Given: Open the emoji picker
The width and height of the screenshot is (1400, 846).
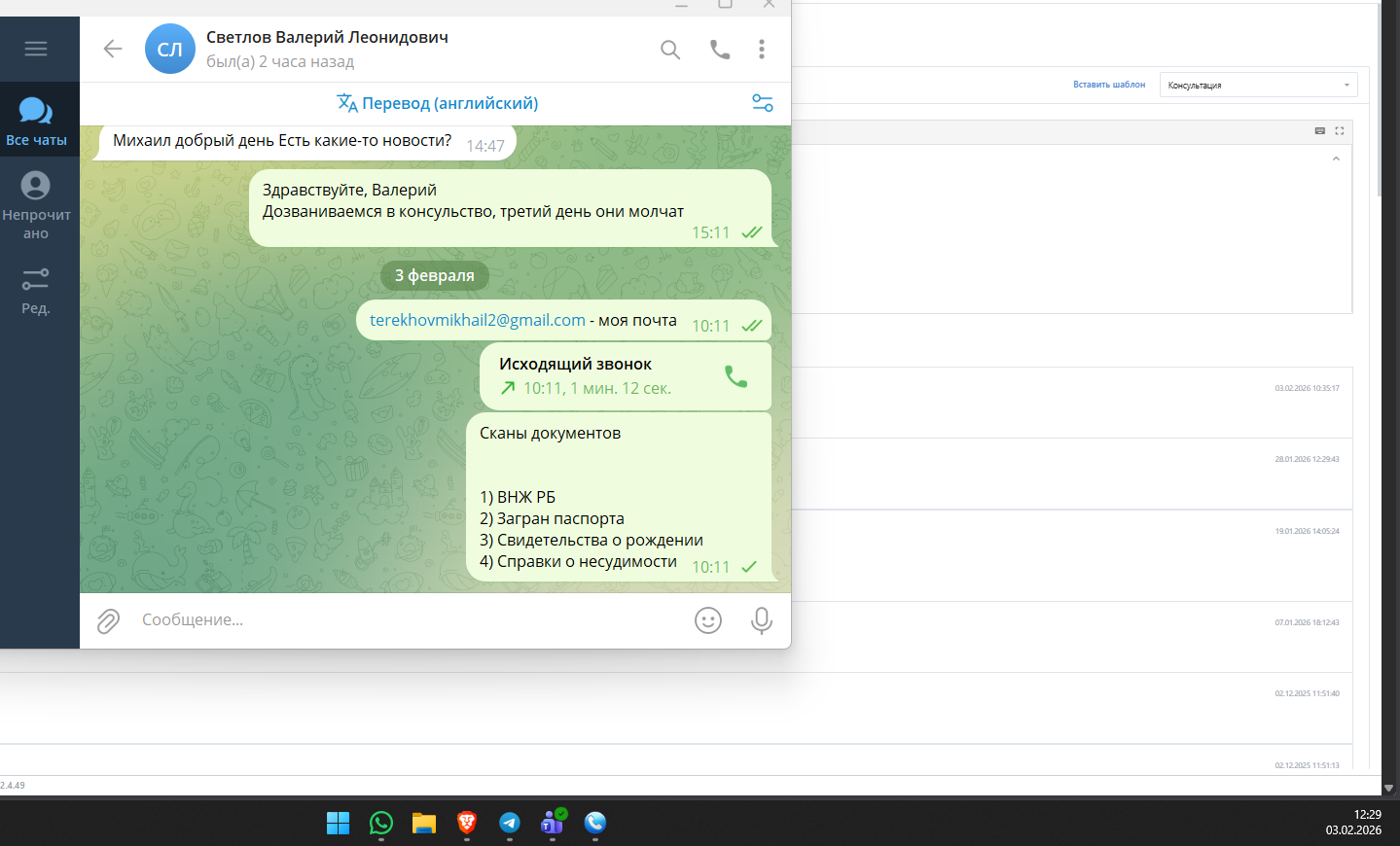Looking at the screenshot, I should (708, 620).
